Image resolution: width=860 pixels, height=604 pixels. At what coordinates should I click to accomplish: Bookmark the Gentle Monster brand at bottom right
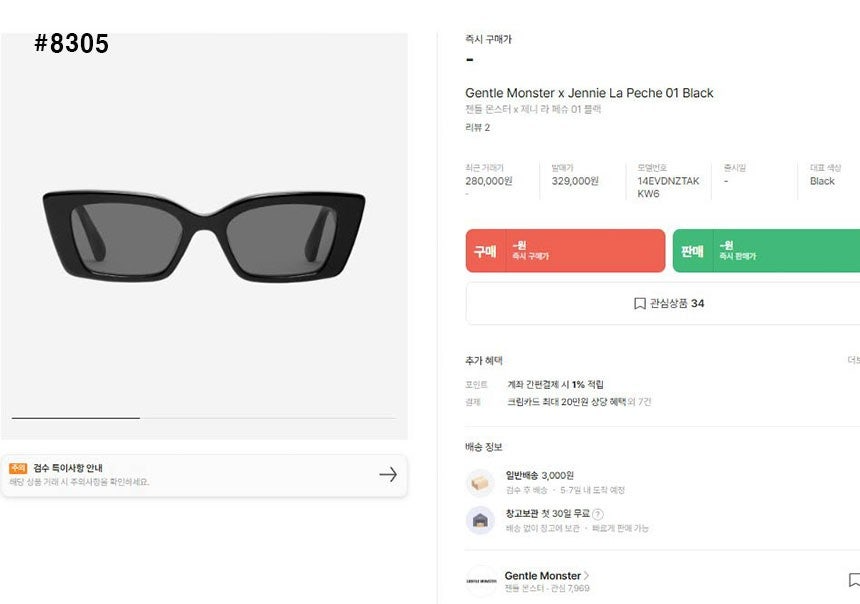[x=854, y=580]
